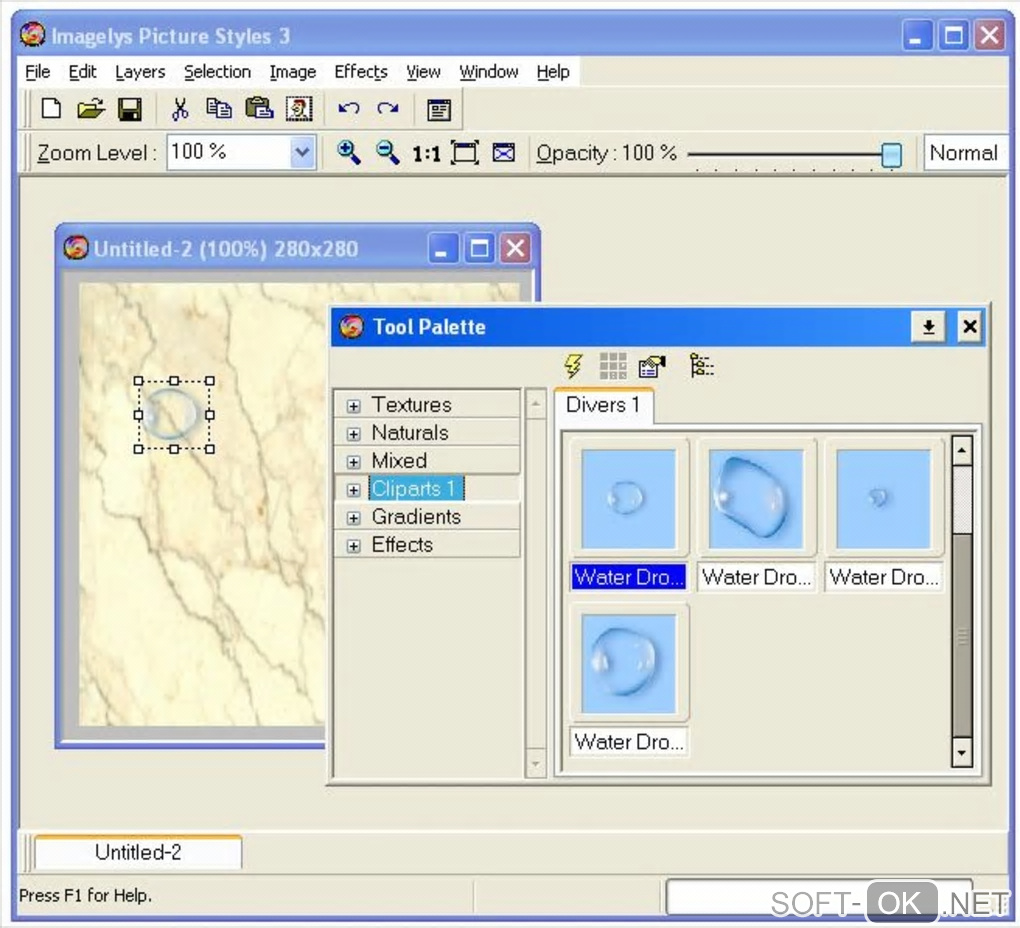
Task: Open the Normal blend mode dropdown
Action: (965, 153)
